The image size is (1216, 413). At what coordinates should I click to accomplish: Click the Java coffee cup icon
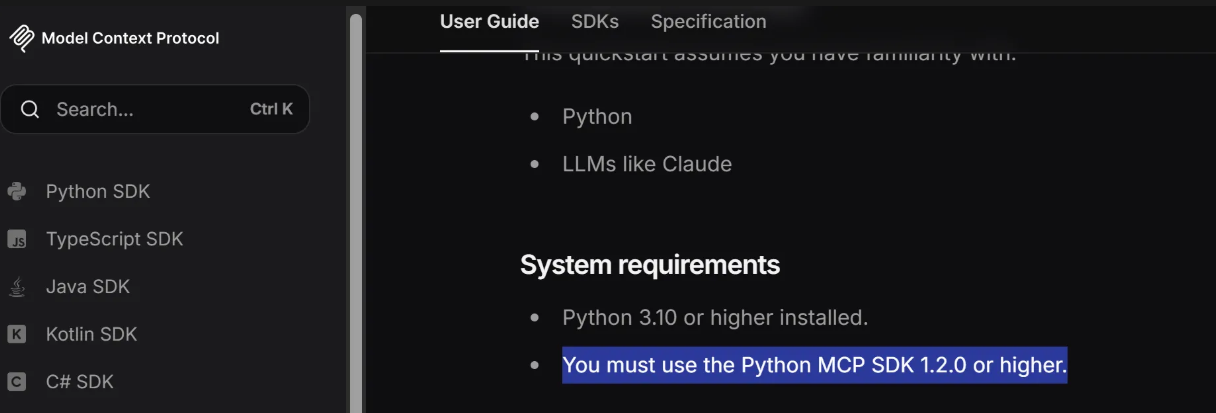coord(16,287)
